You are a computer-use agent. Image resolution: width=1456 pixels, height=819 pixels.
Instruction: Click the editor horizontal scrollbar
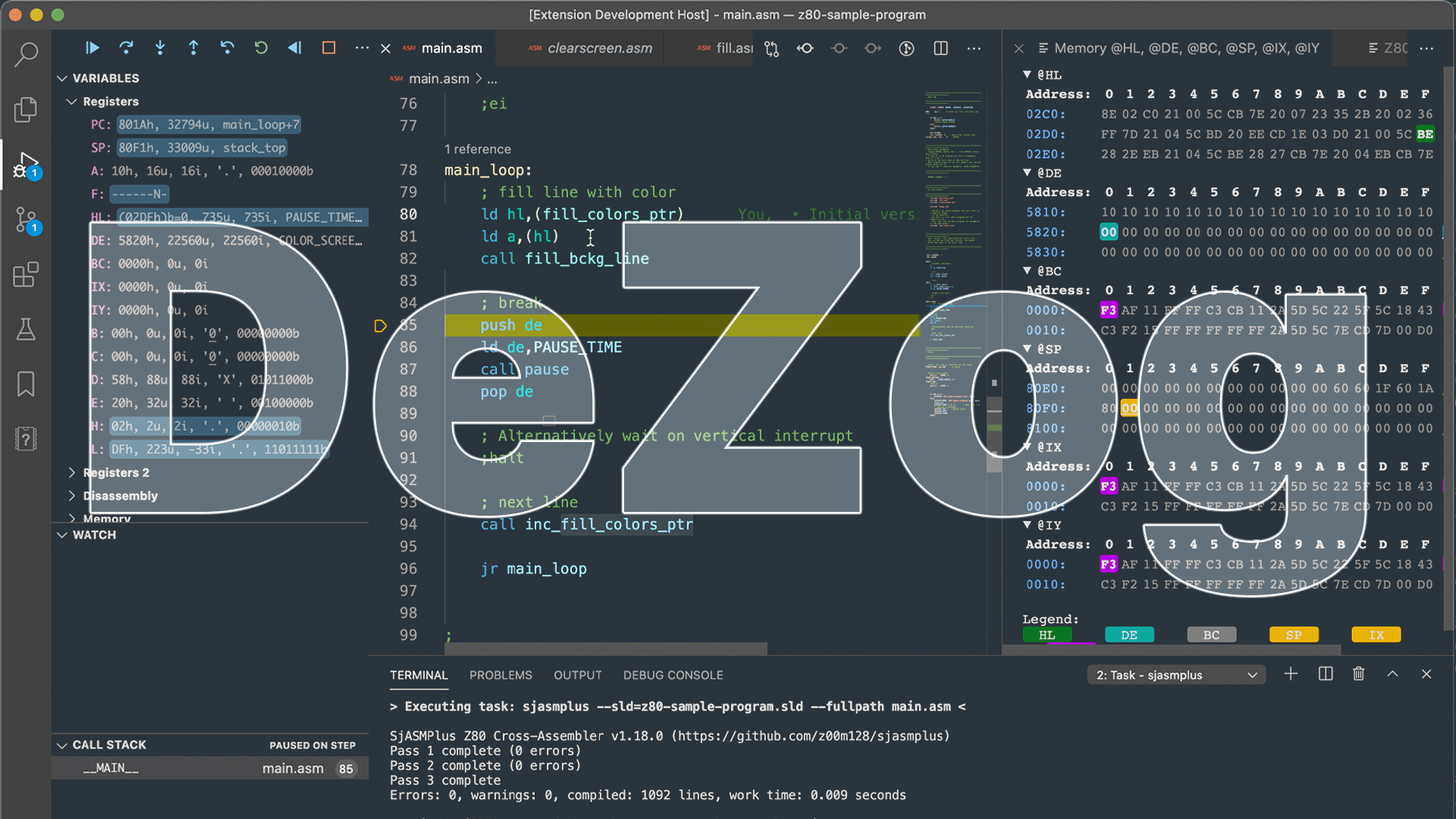point(607,649)
